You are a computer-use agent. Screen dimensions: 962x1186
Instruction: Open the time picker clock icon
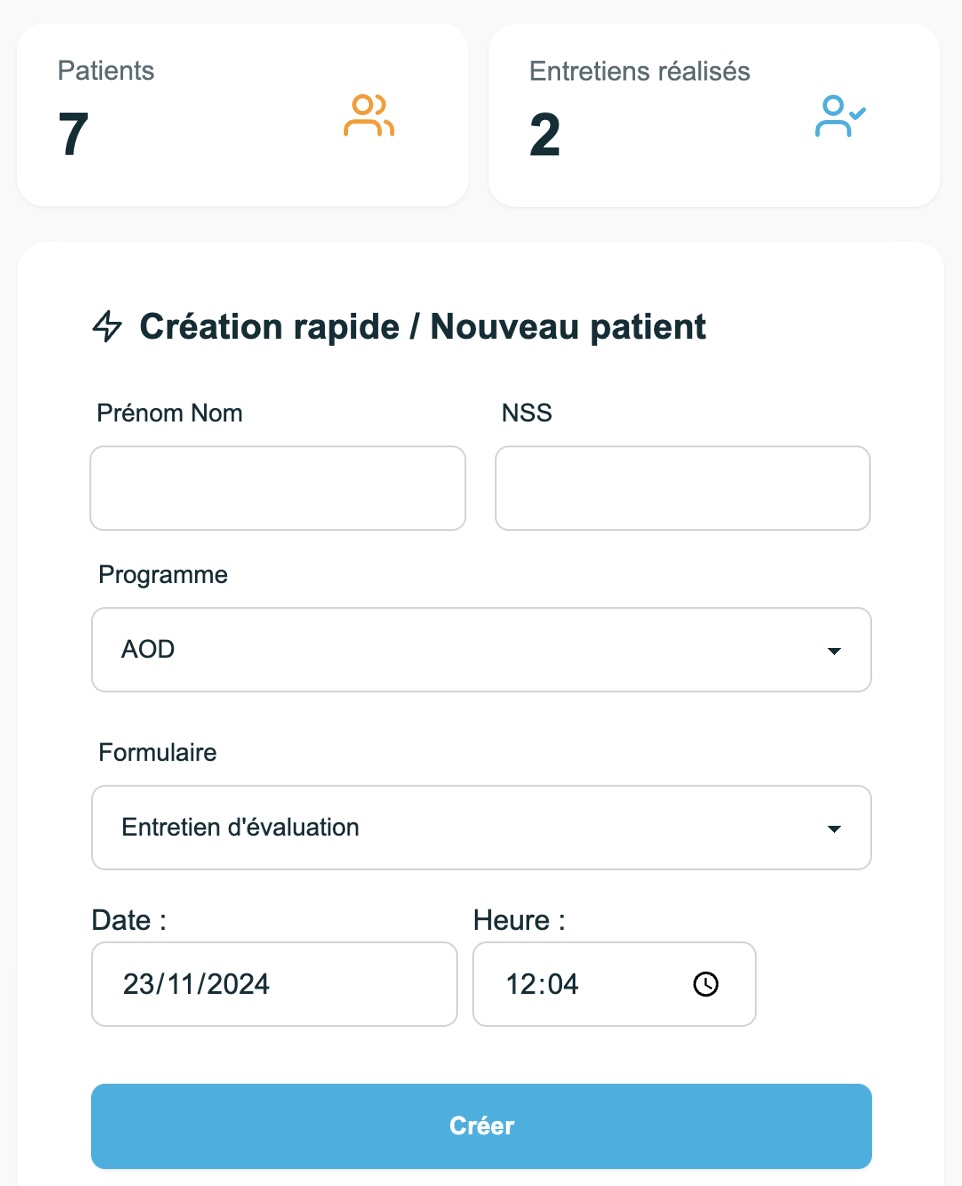[706, 984]
